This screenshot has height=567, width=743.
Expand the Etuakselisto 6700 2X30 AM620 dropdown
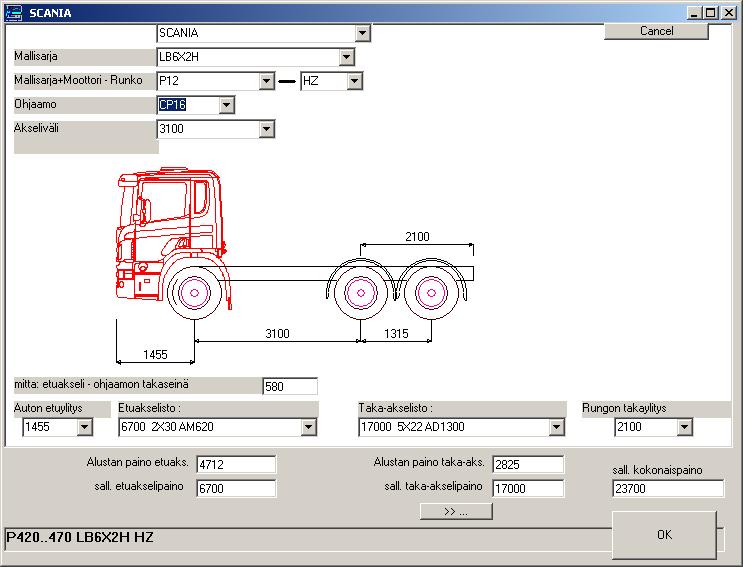[308, 427]
